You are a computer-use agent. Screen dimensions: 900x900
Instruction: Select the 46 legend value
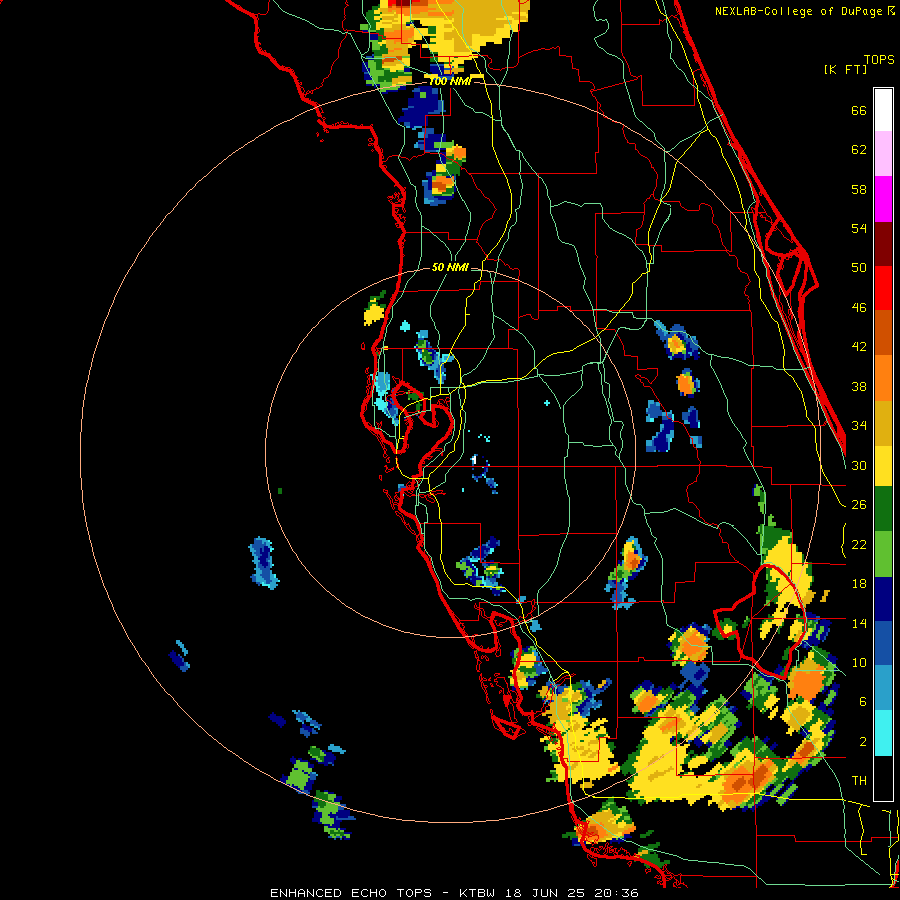click(x=859, y=308)
